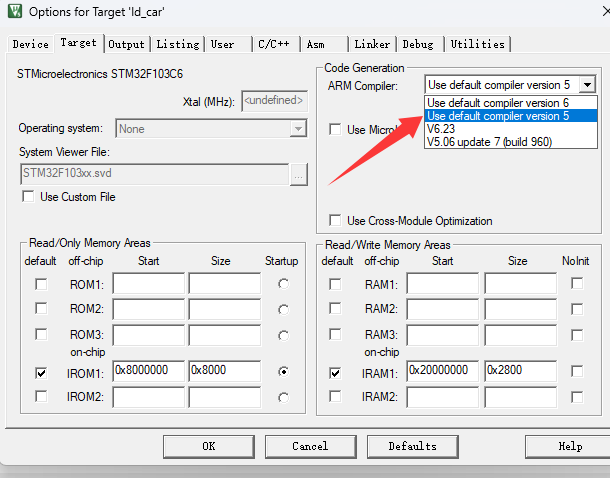Image resolution: width=610 pixels, height=478 pixels.
Task: Click RAM1 Start address field
Action: pos(443,283)
